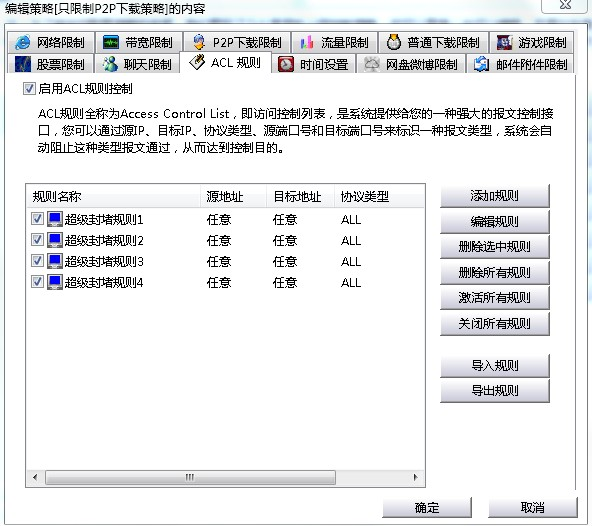Uncheck the checkbox for 超级封堵规则2
This screenshot has width=592, height=528.
pos(37,239)
